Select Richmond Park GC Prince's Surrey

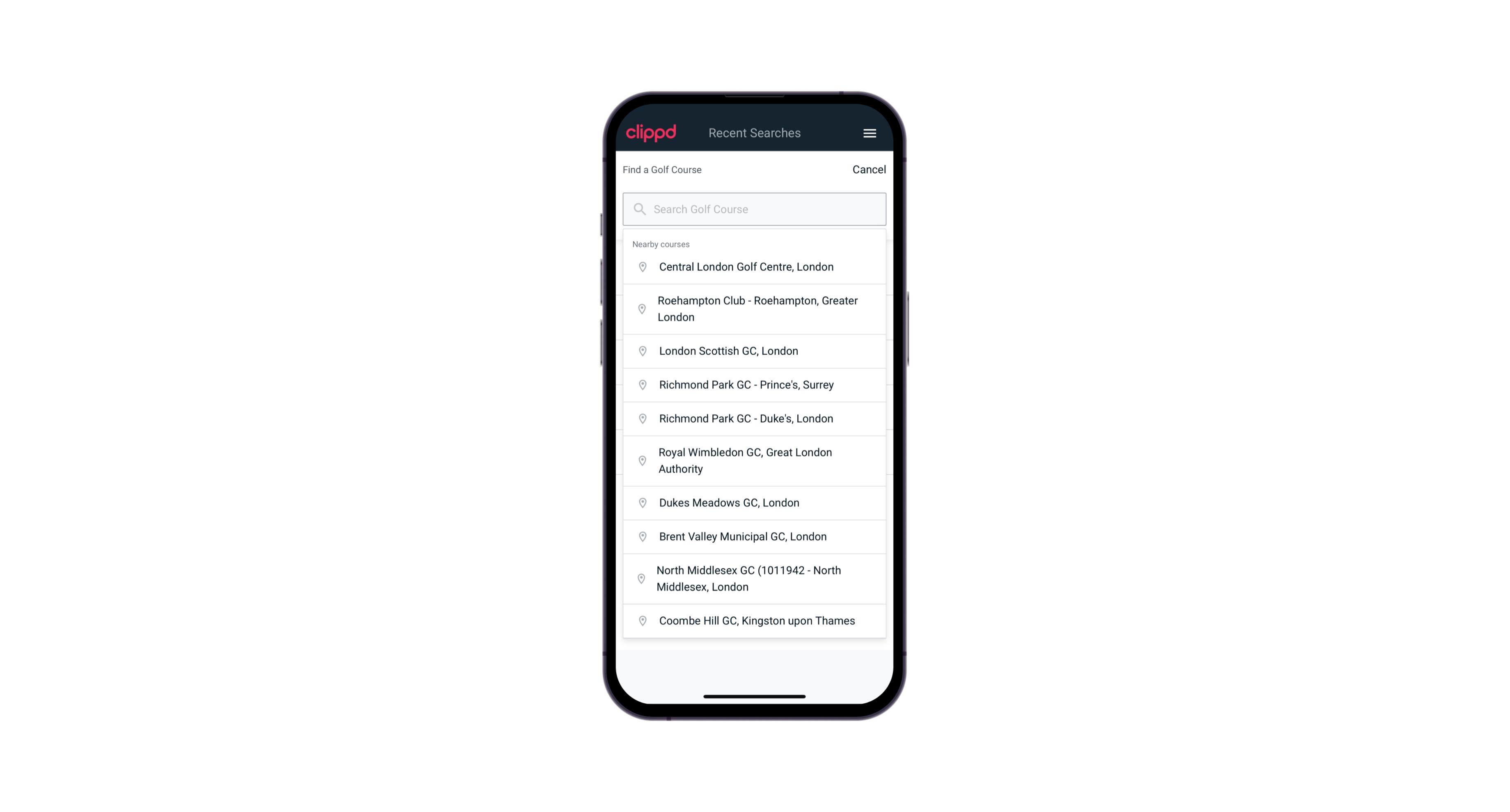click(755, 384)
